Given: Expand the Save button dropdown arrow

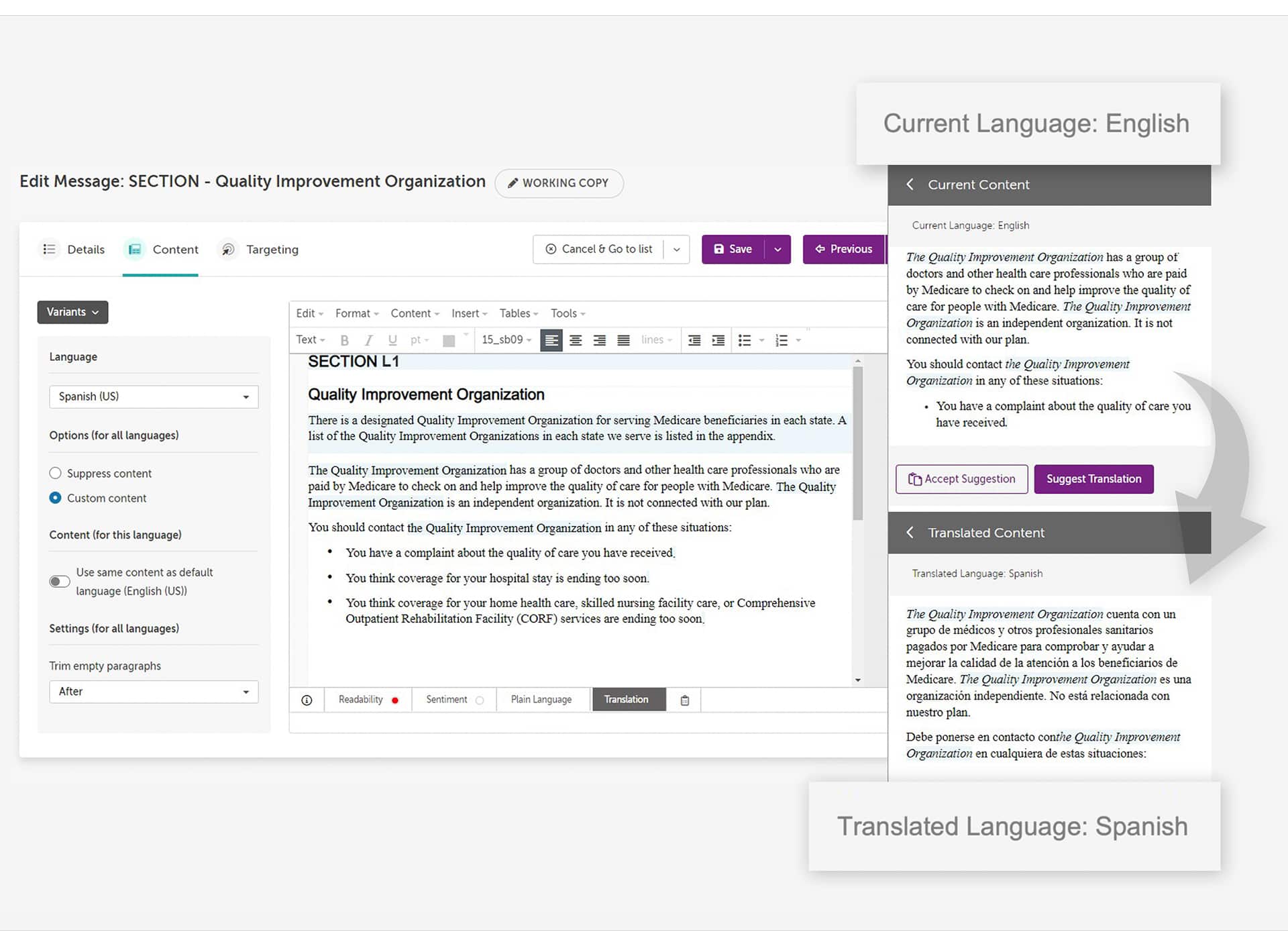Looking at the screenshot, I should coord(777,249).
